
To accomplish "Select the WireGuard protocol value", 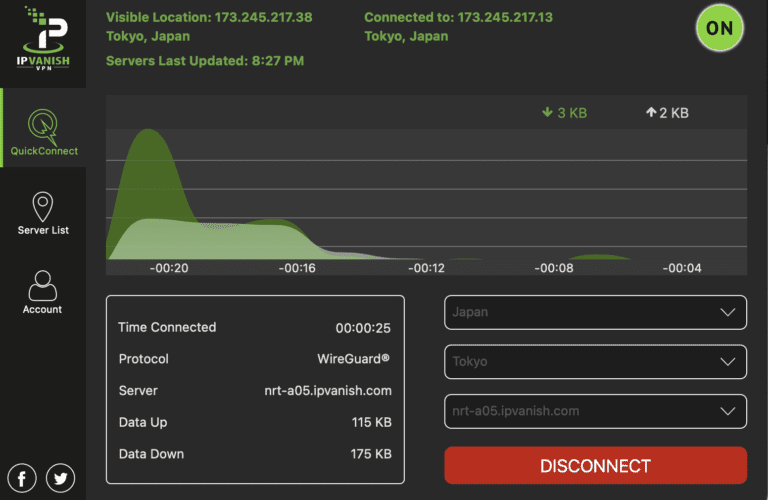I will (x=347, y=359).
